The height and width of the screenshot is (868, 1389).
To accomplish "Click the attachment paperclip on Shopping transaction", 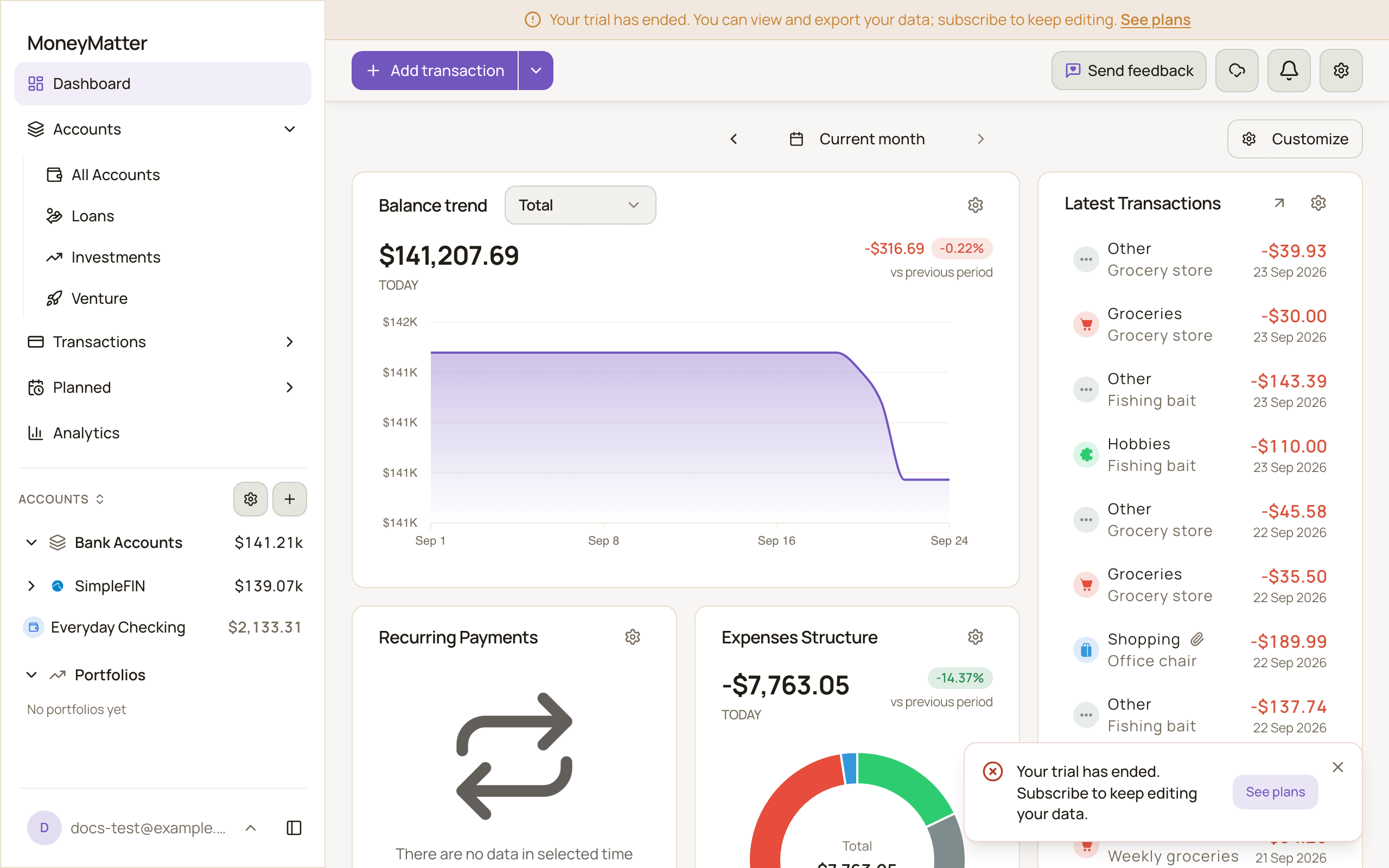I will [1197, 639].
